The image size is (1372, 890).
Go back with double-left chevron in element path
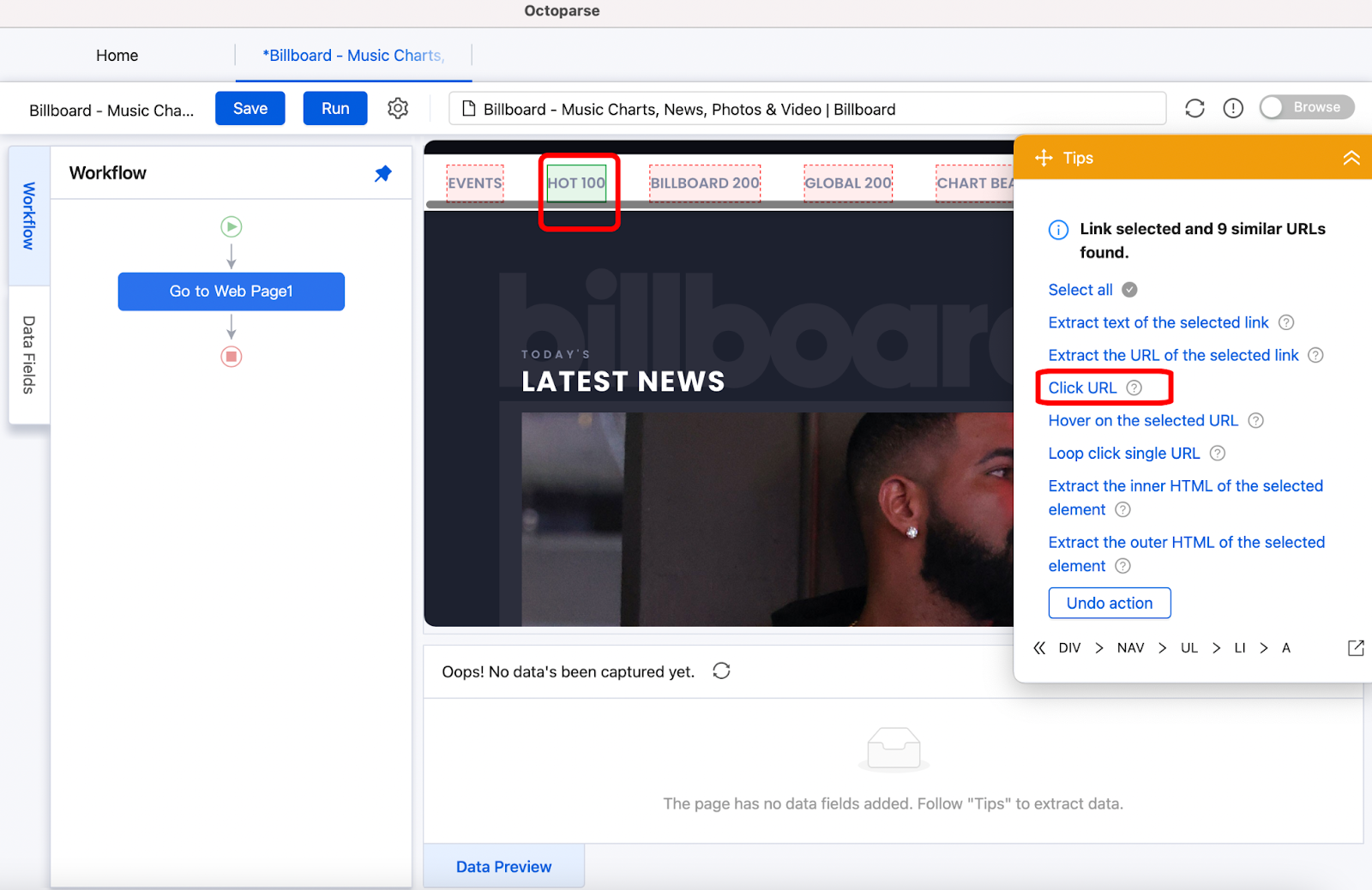1039,648
